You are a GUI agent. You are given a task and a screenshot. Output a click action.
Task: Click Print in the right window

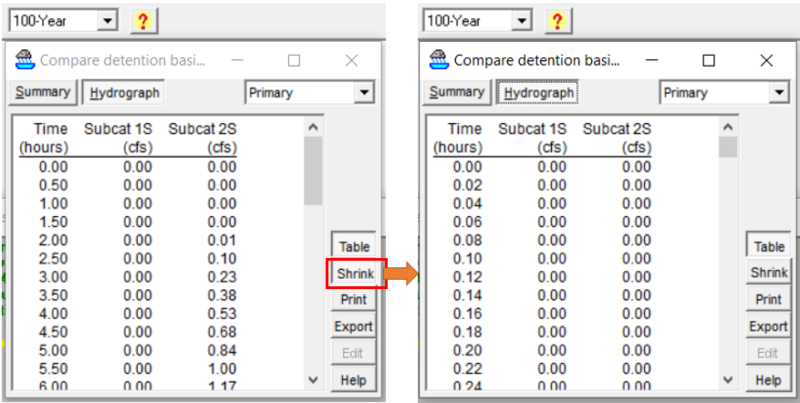[768, 299]
